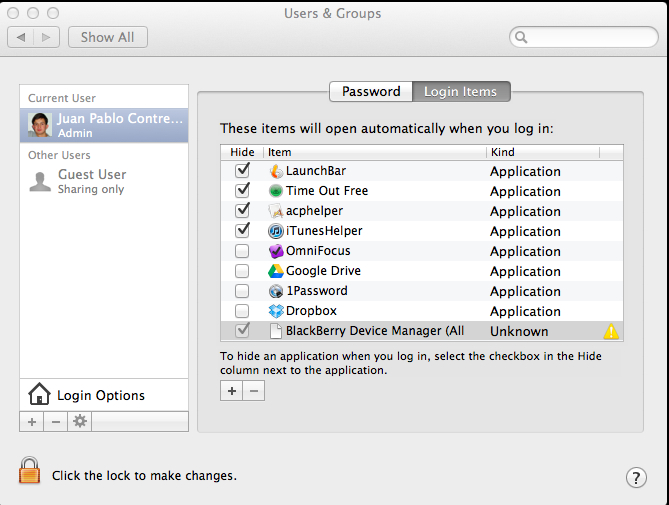
Task: Check Hide for Dropbox
Action: pyautogui.click(x=242, y=311)
